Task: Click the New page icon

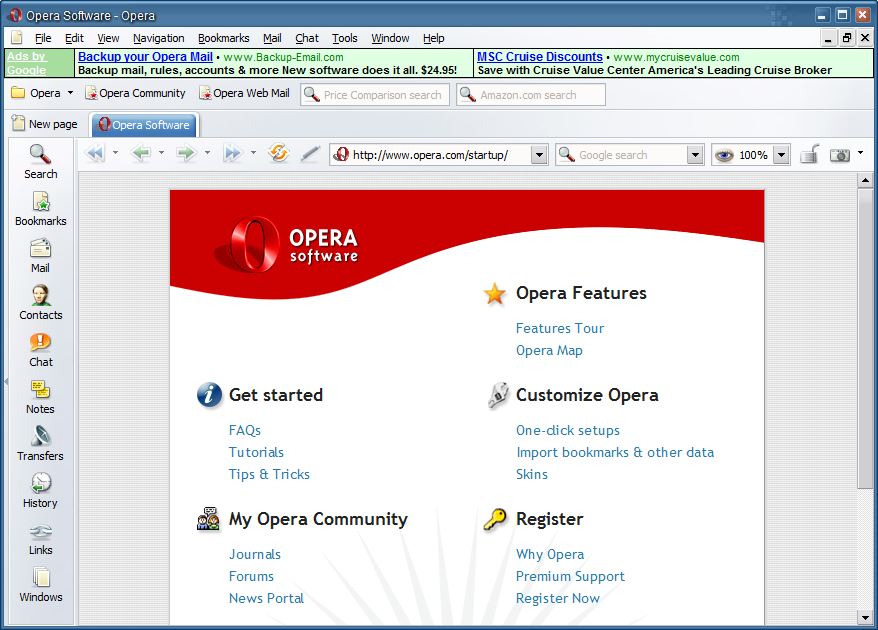Action: [18, 123]
